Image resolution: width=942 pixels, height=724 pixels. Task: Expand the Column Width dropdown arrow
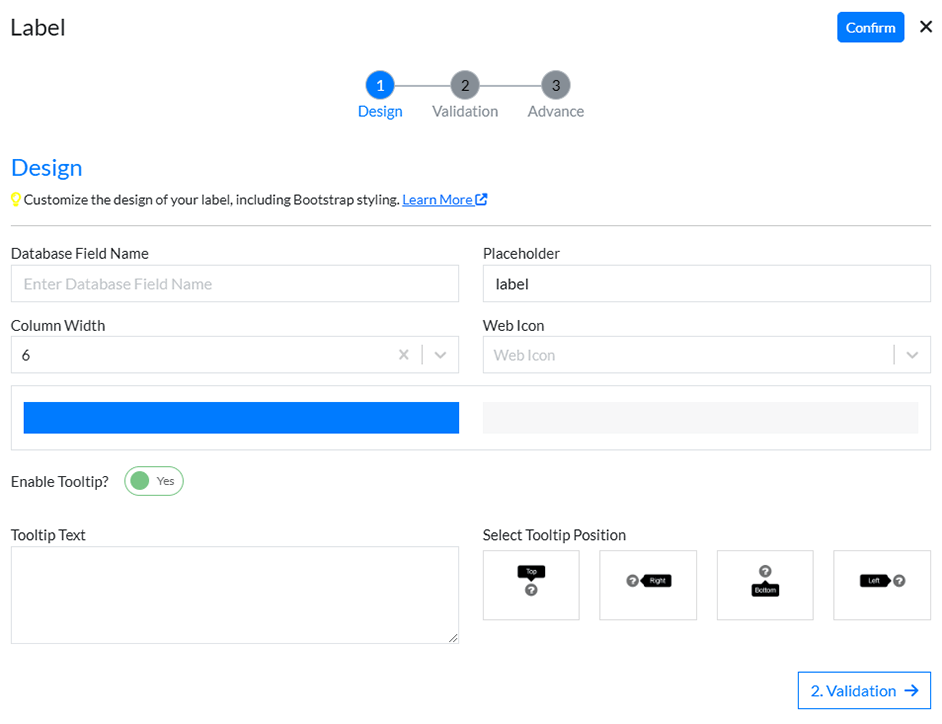(441, 355)
